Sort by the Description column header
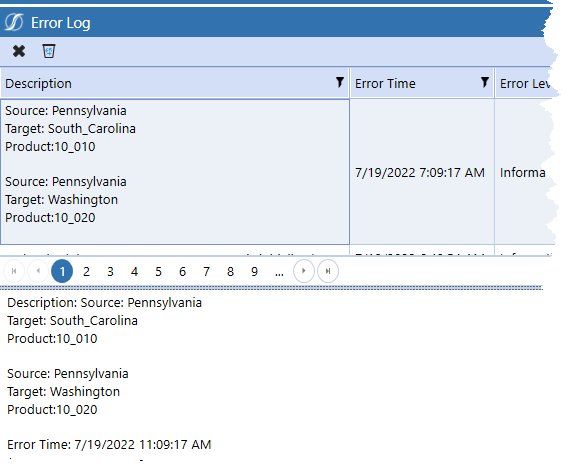Image resolution: width=569 pixels, height=475 pixels. [38, 83]
